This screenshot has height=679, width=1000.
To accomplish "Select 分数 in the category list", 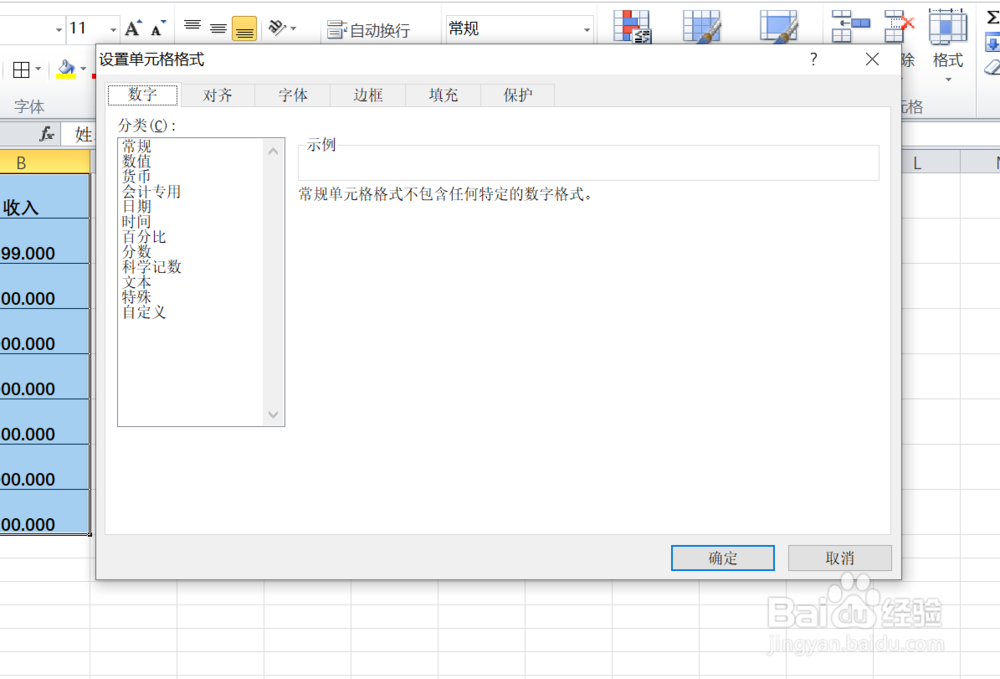I will (x=136, y=251).
